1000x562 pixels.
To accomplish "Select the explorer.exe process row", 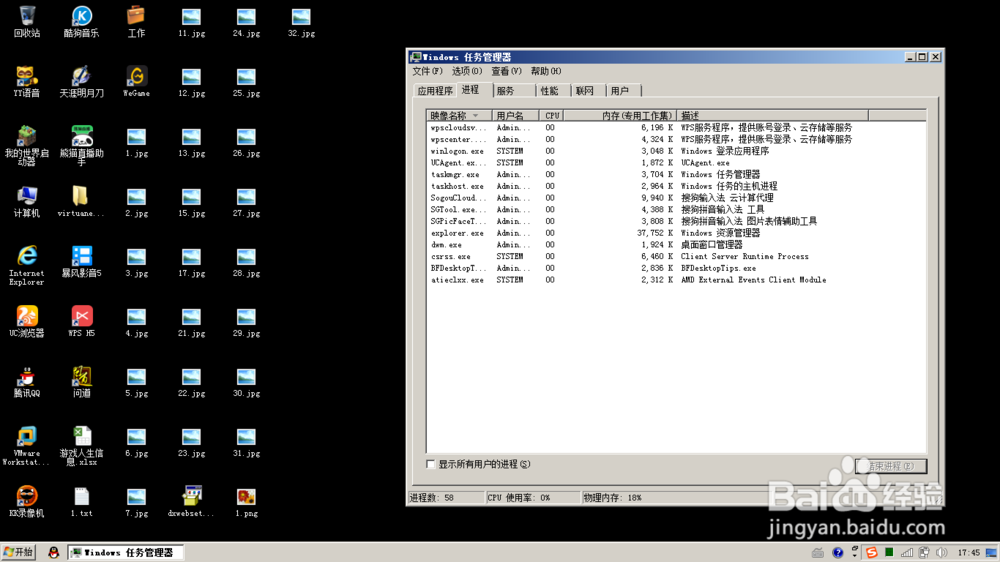I will (676, 233).
